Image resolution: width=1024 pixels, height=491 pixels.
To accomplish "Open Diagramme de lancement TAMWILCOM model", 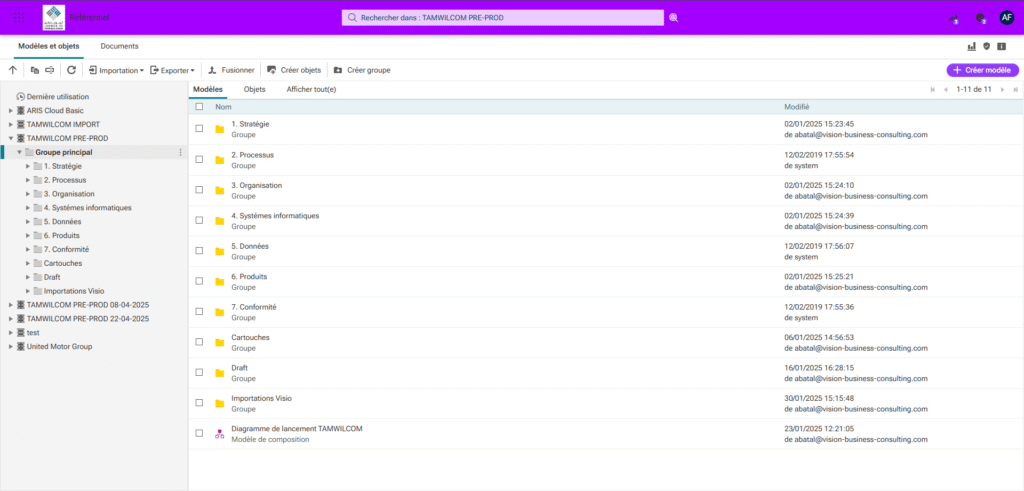I will (296, 428).
